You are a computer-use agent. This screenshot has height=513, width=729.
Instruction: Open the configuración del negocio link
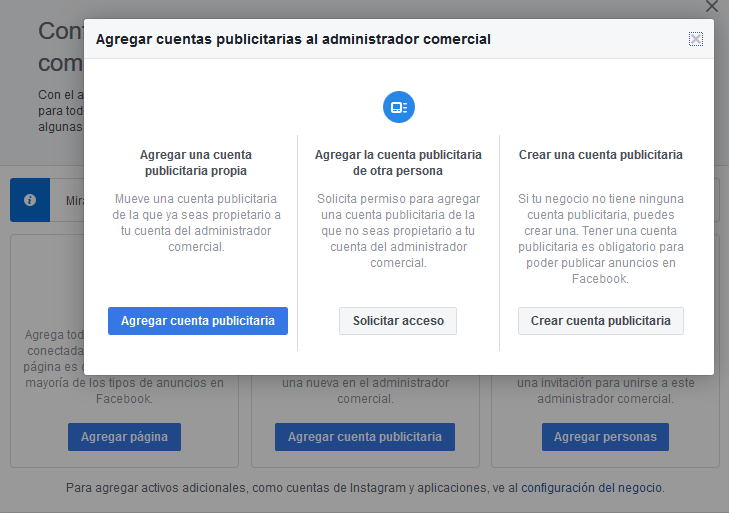point(591,488)
